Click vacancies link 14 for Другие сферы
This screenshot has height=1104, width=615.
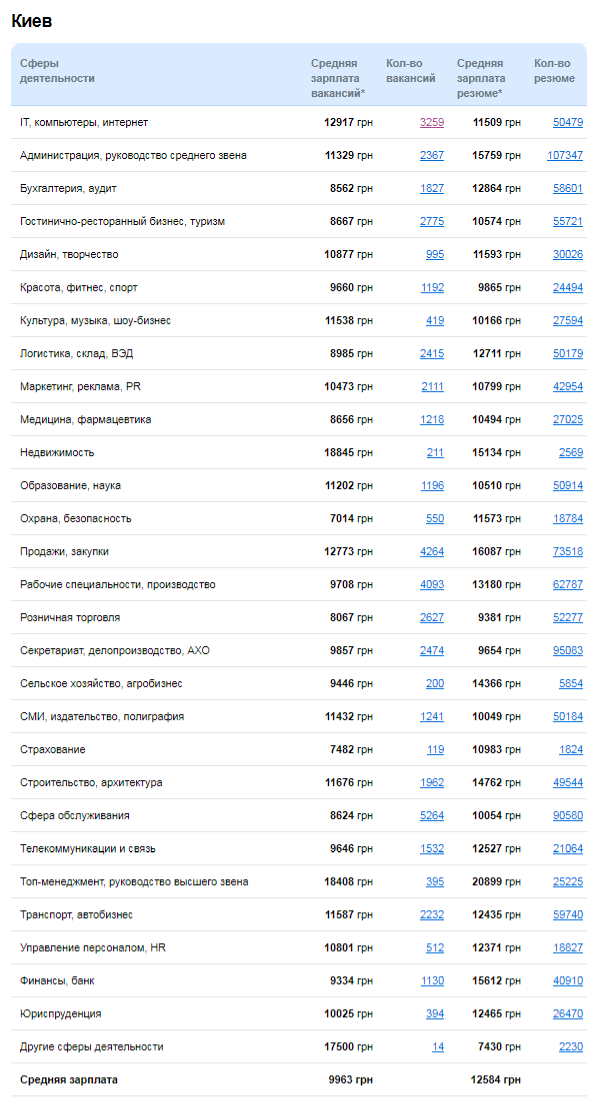pos(438,1046)
